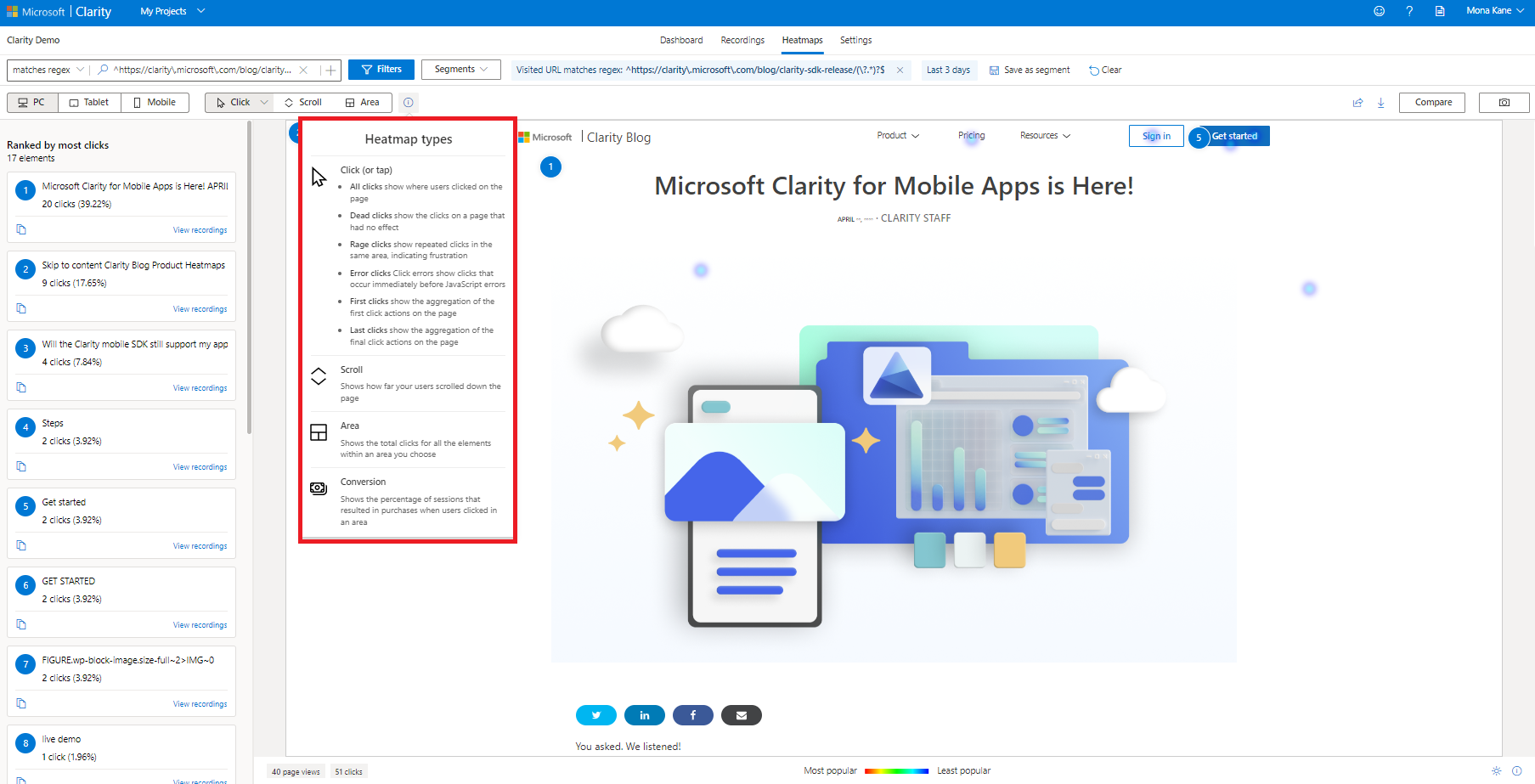The image size is (1535, 784).
Task: View recordings for the Skip to content card
Action: 200,308
